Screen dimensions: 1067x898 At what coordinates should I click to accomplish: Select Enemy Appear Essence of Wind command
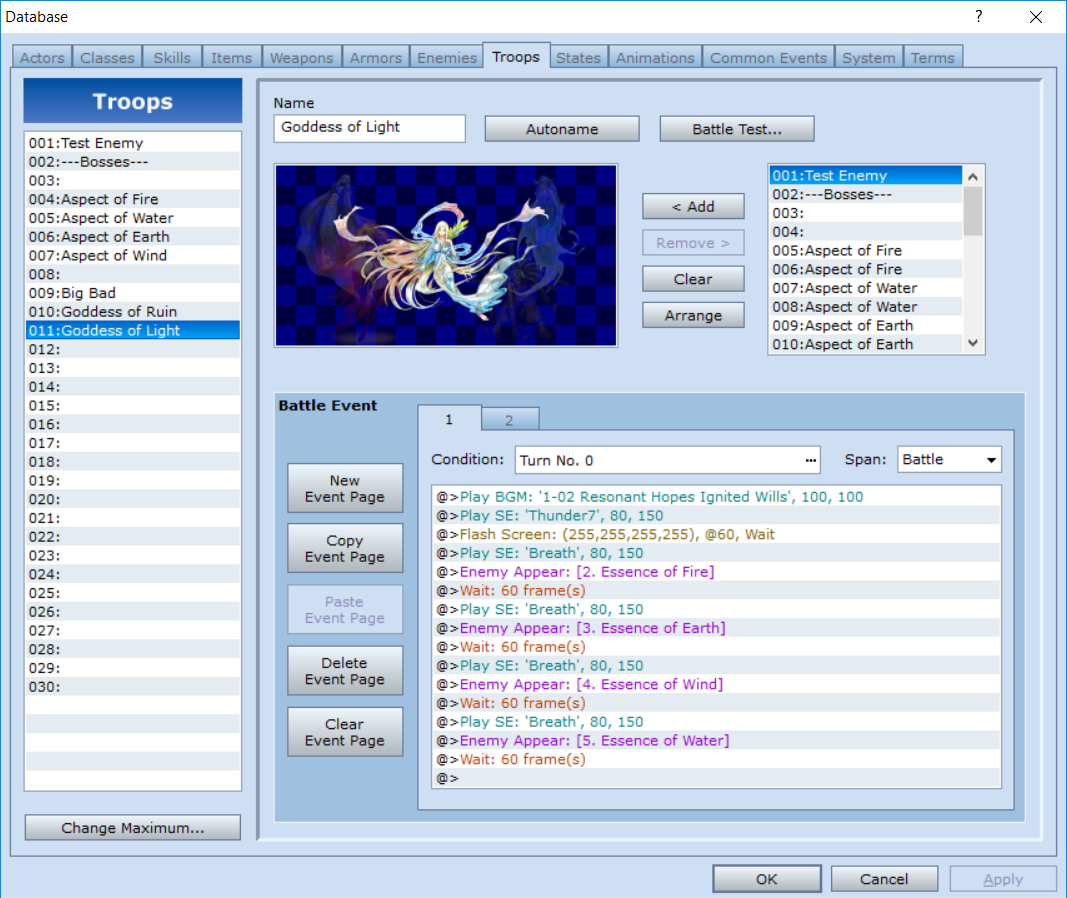tap(717, 684)
